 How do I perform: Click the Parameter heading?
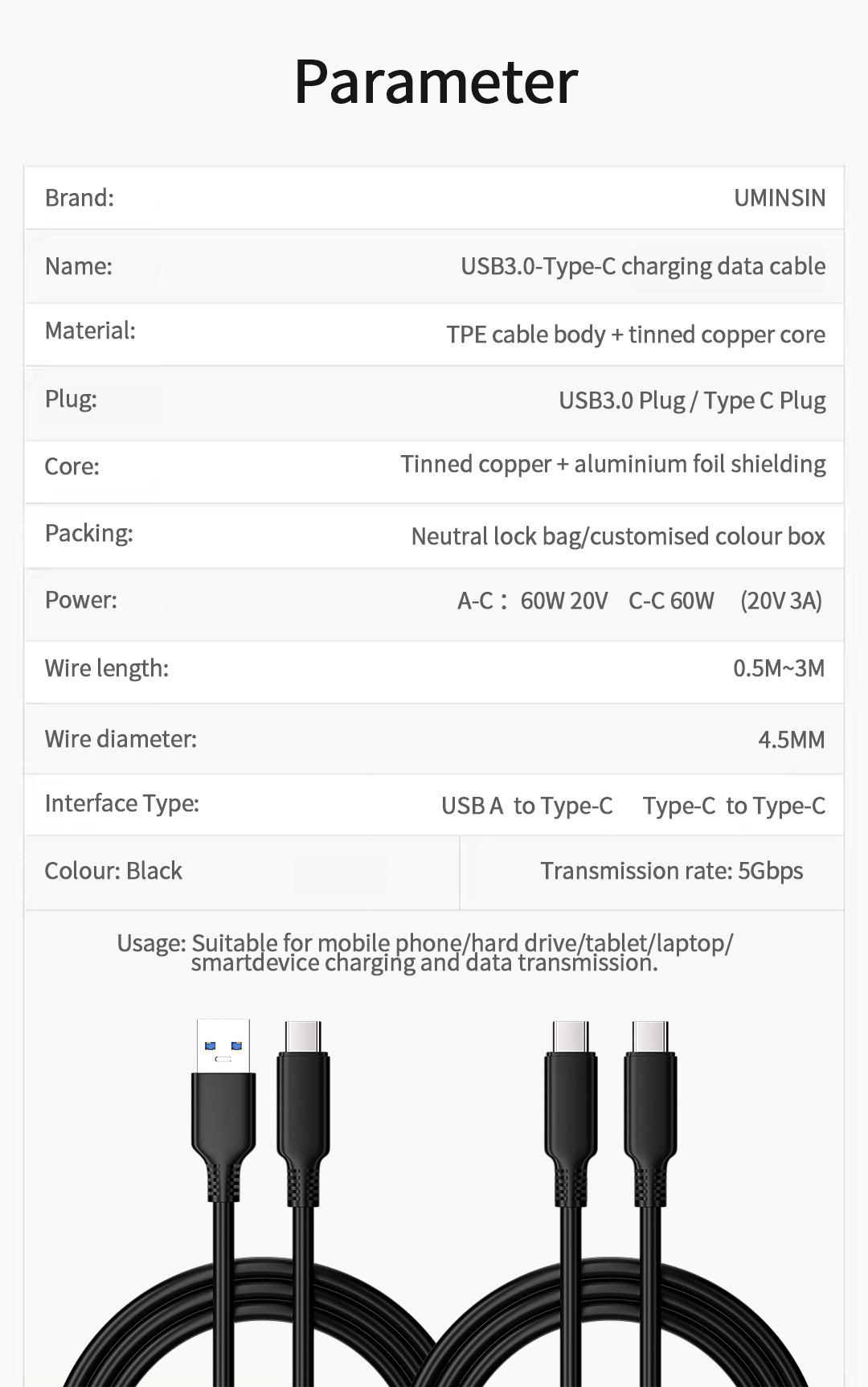coord(436,82)
